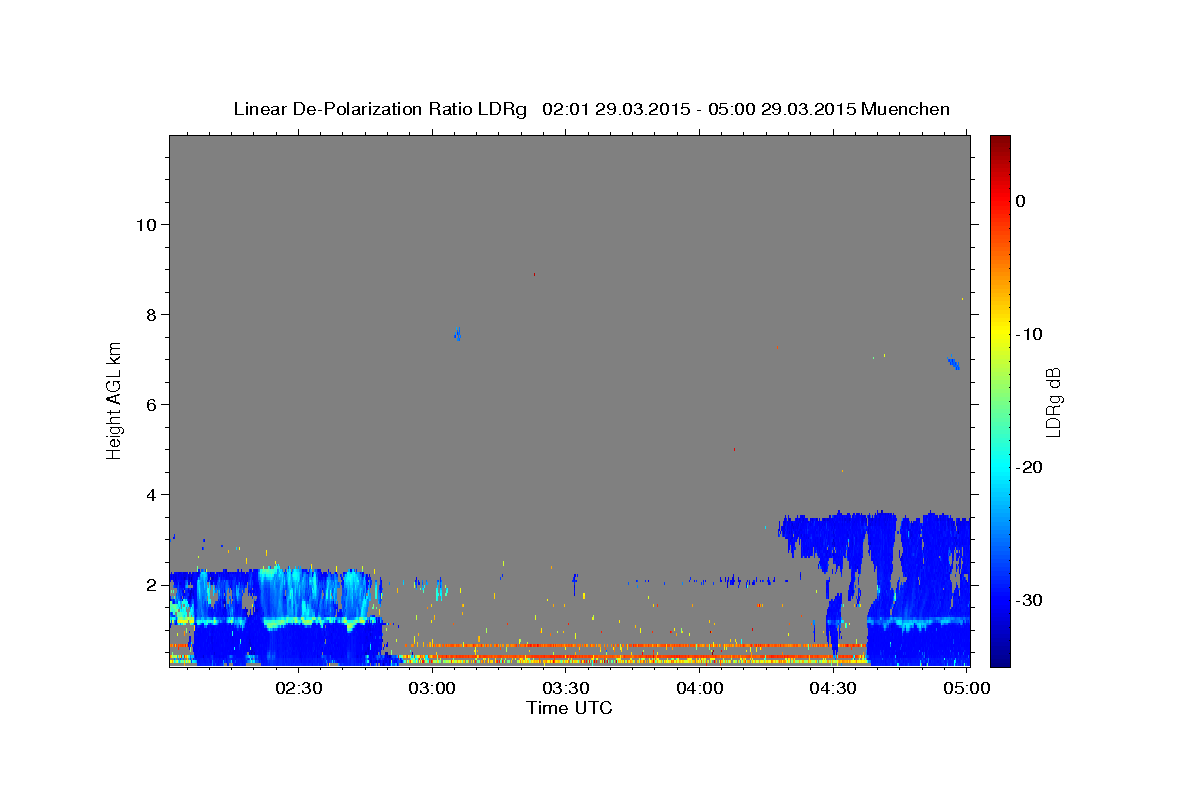Click the height tick label 4

150,494
